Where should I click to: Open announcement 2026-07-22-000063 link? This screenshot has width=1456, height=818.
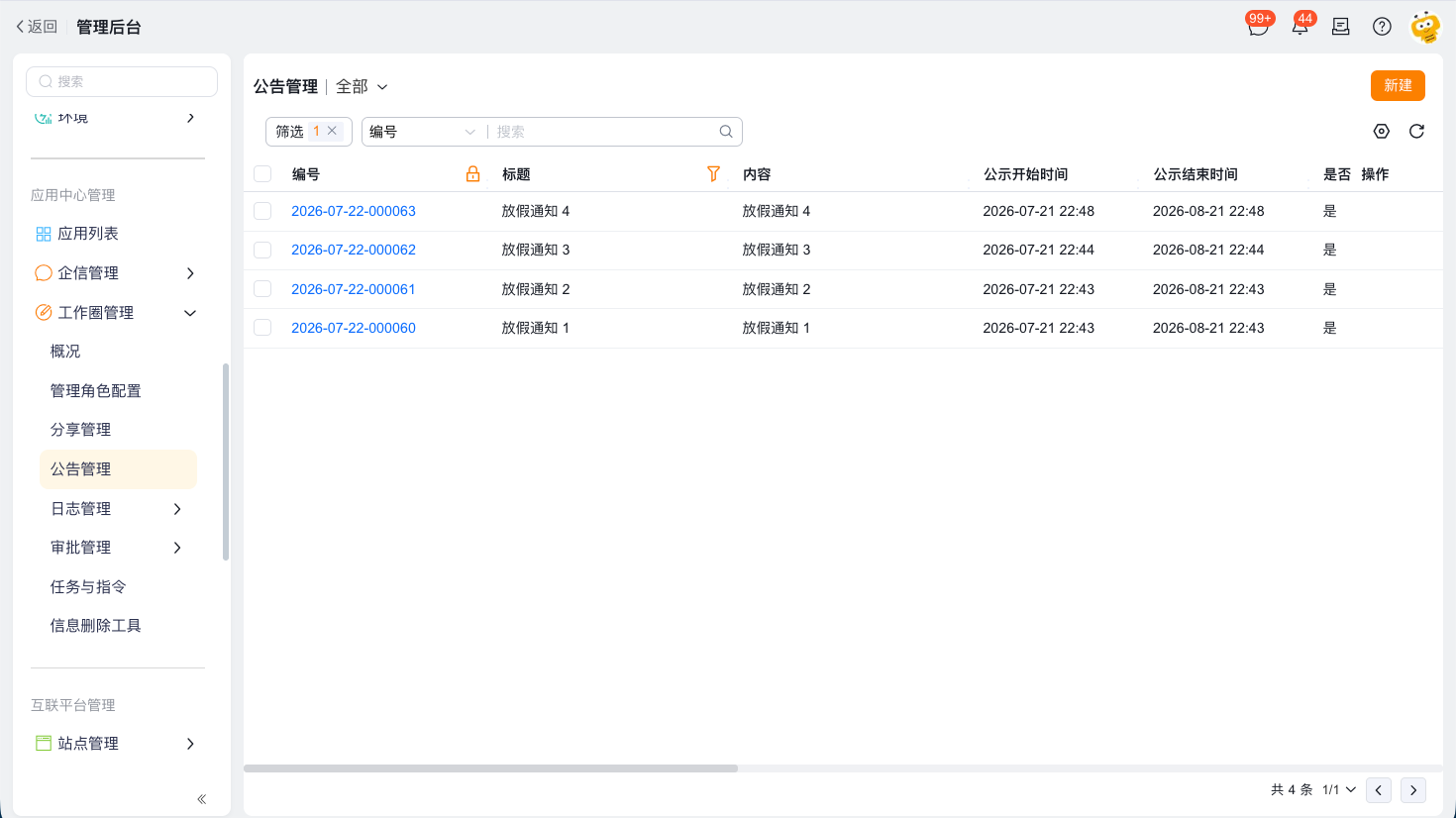(354, 211)
